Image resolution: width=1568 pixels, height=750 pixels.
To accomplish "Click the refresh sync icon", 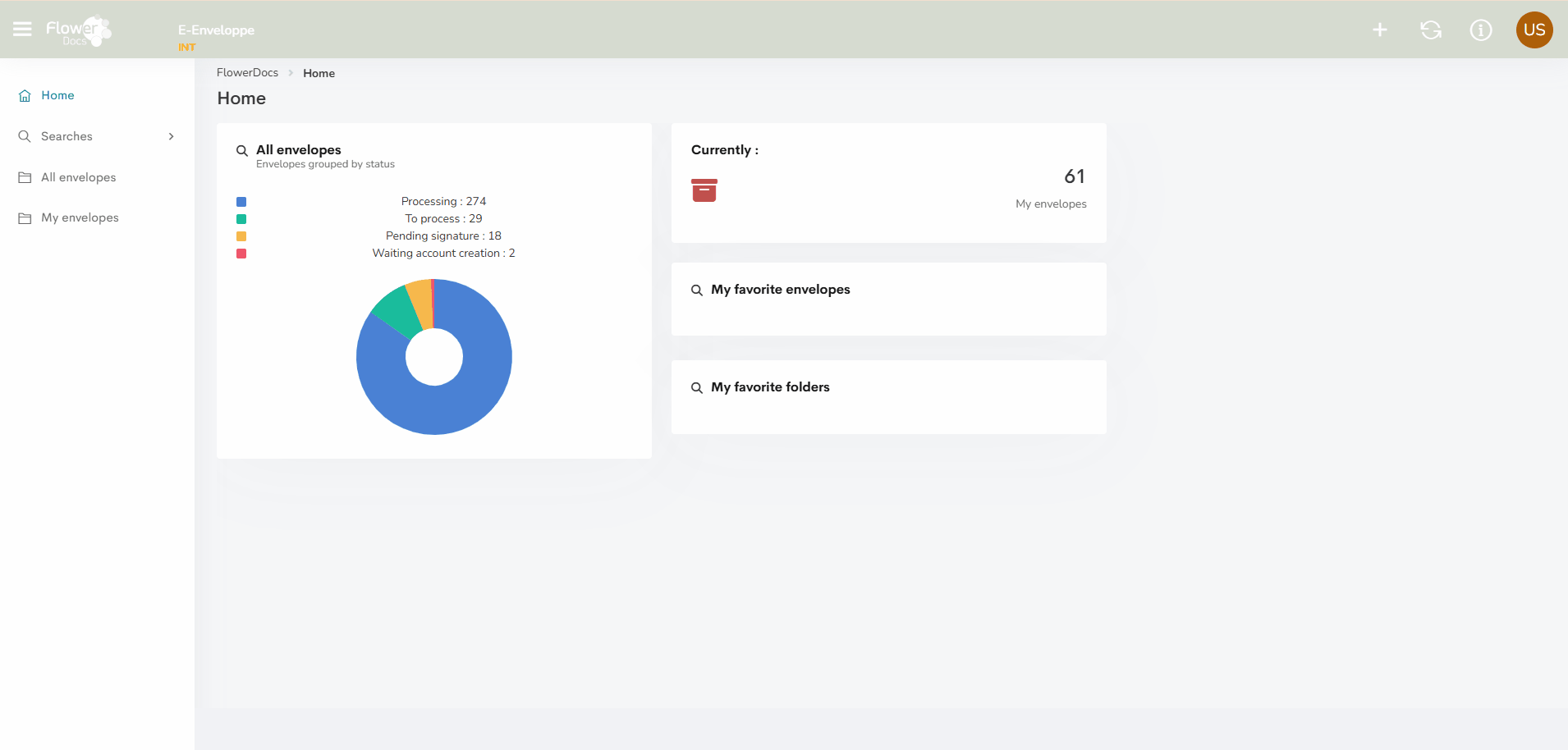I will (x=1431, y=30).
